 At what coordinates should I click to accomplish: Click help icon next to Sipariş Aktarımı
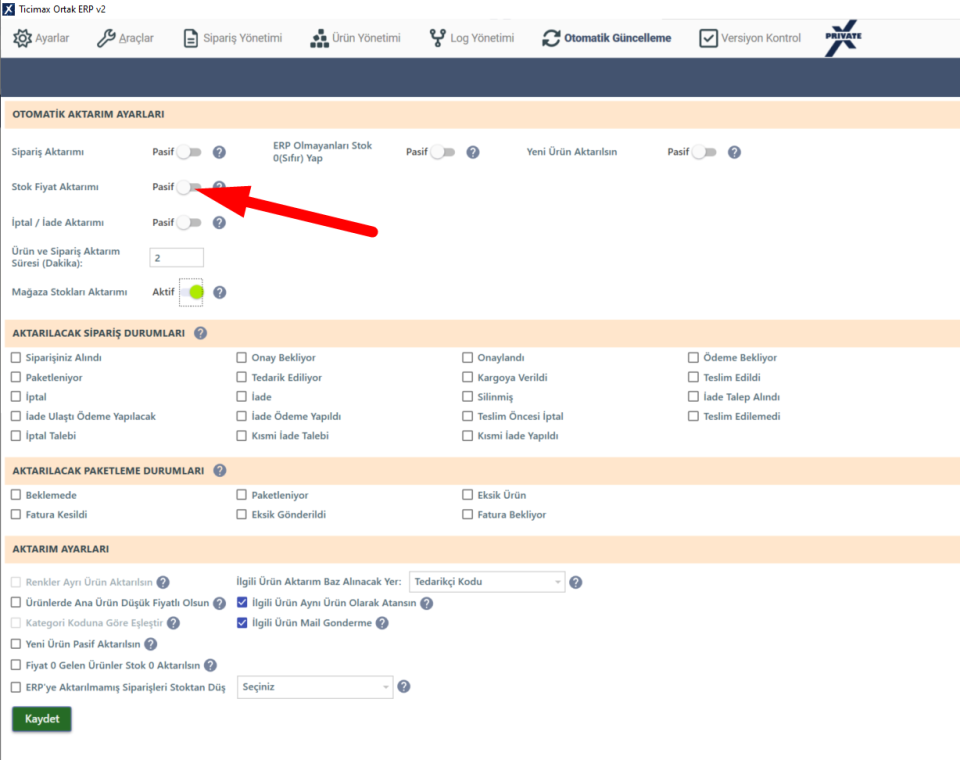219,152
